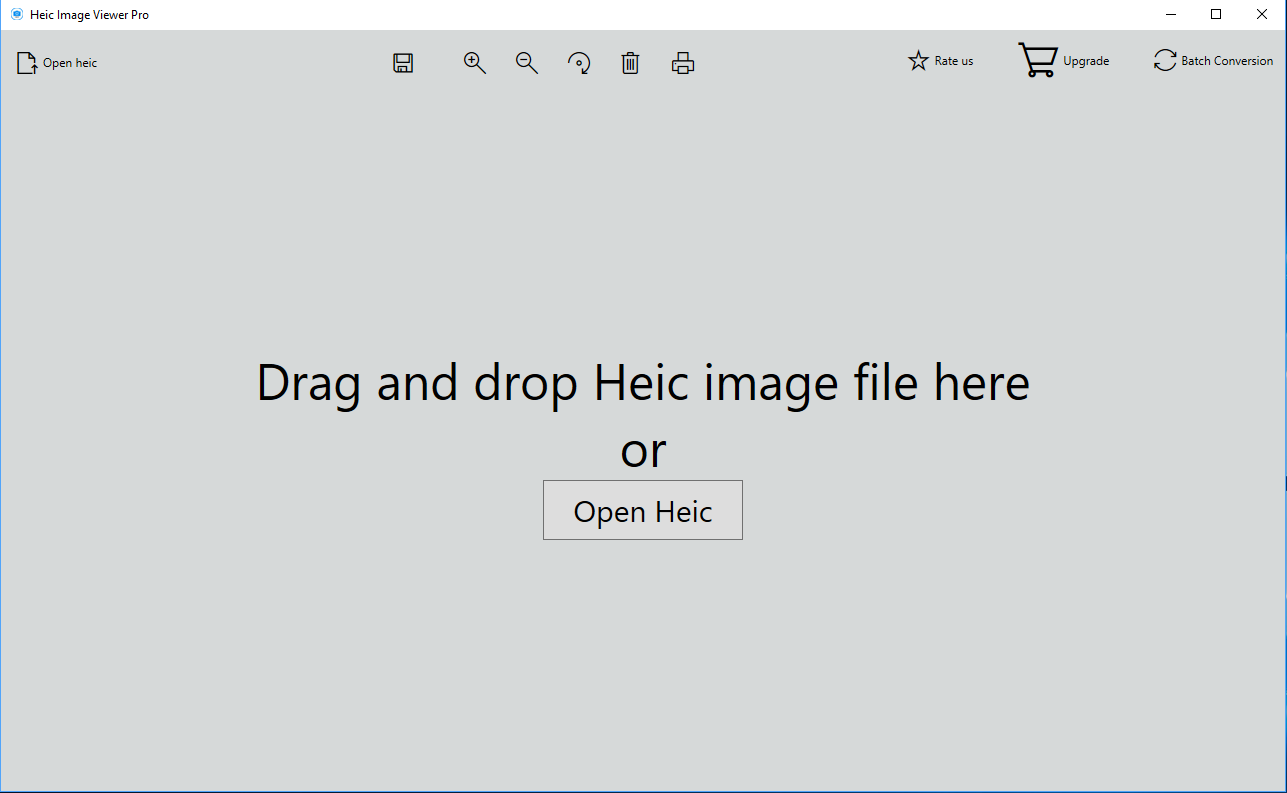Screen dimensions: 1287x793
Task: Maximize the Heic Image Viewer Pro window
Action: click(1216, 15)
